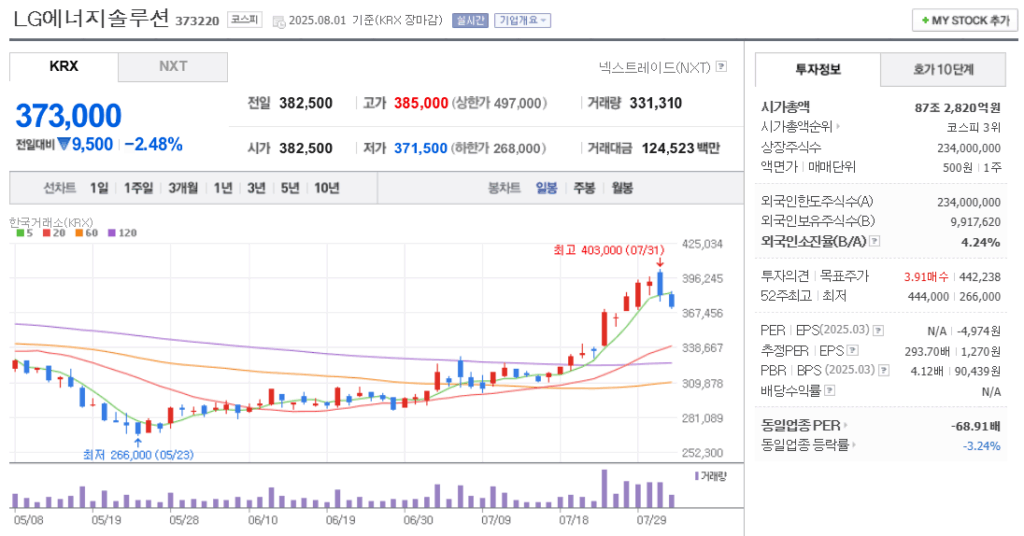Select the 5년 line chart period
This screenshot has height=536, width=1024.
(290, 188)
